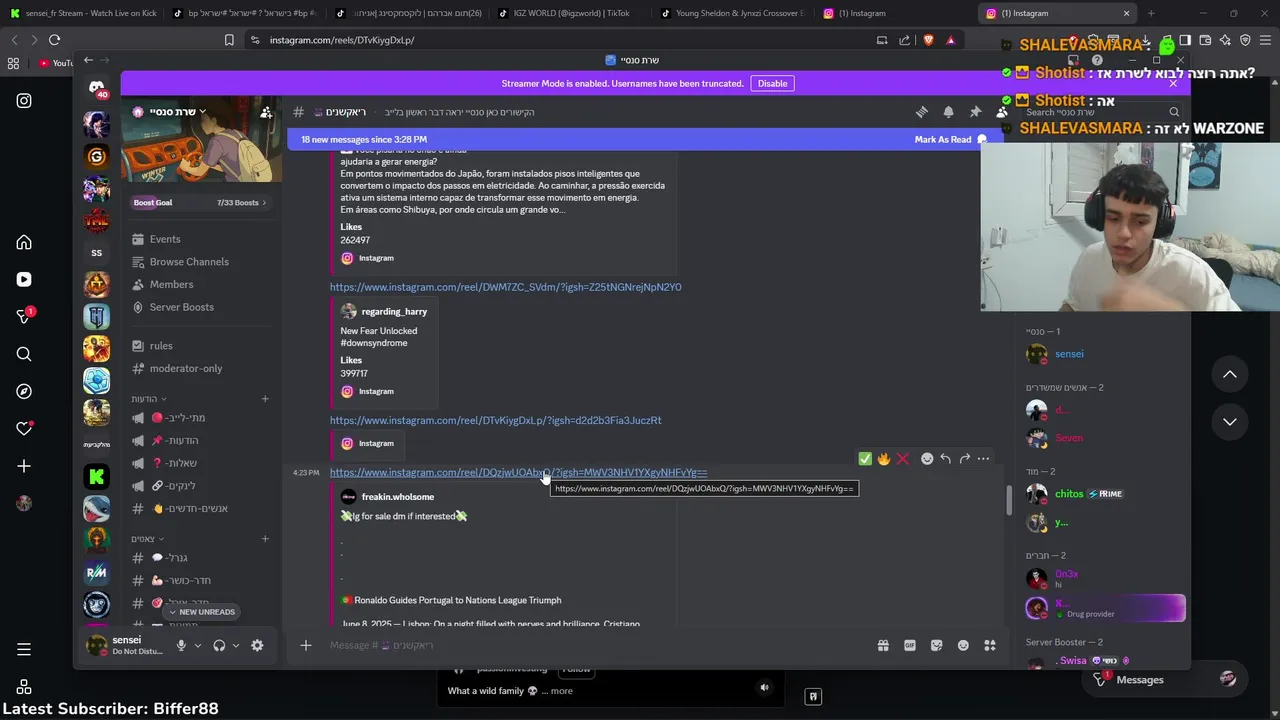Open notification settings bell in channel header

[949, 112]
